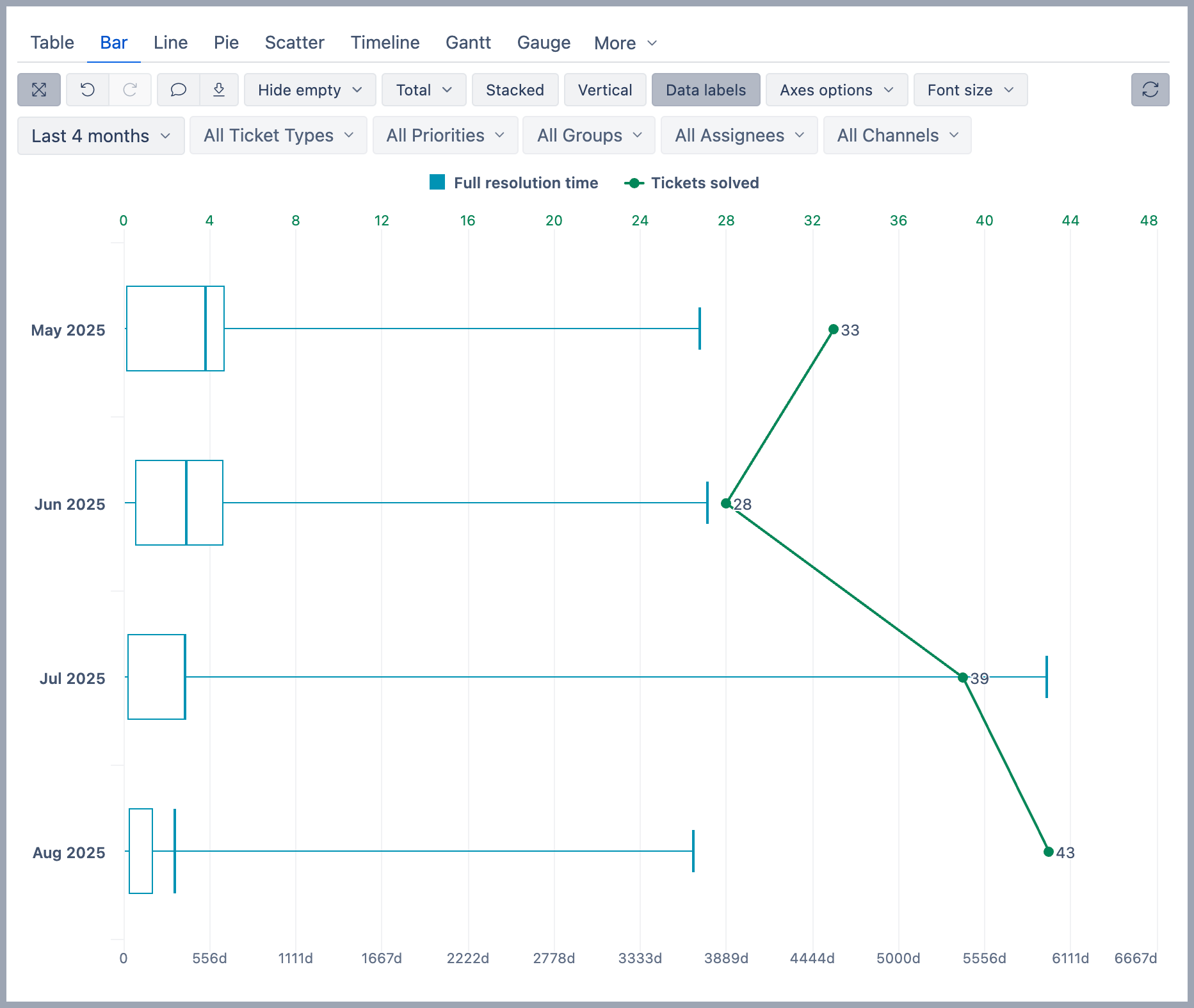This screenshot has height=1008, width=1194.
Task: Click the download report icon
Action: (x=220, y=90)
